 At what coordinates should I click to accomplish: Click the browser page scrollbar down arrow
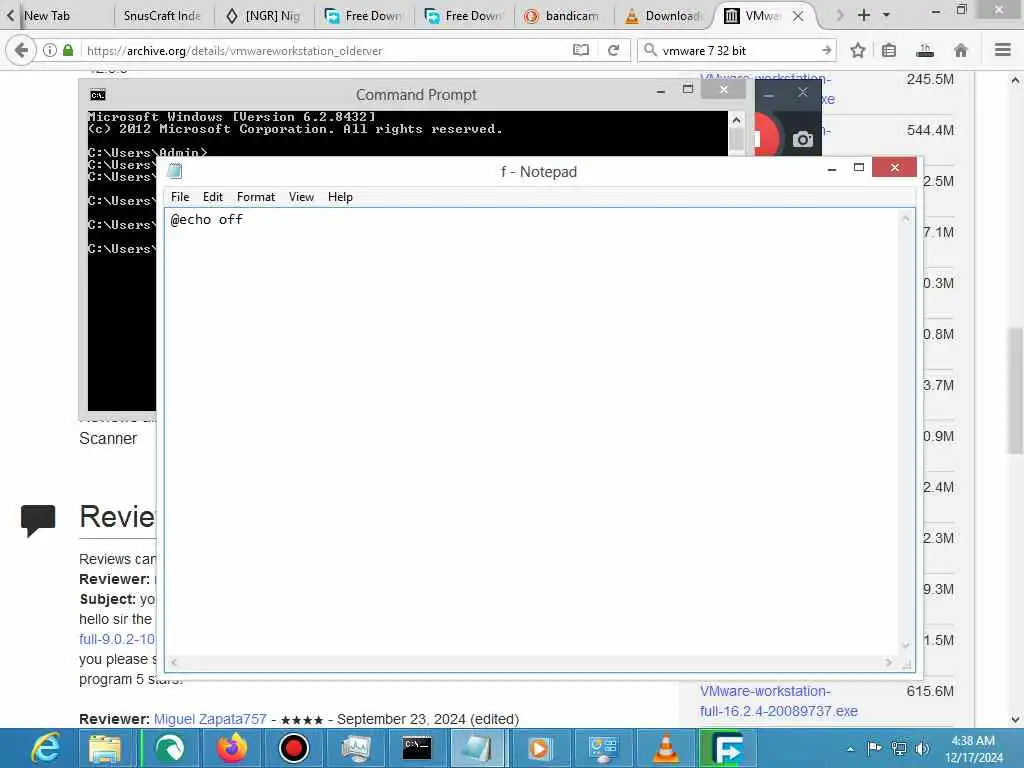pos(1014,720)
